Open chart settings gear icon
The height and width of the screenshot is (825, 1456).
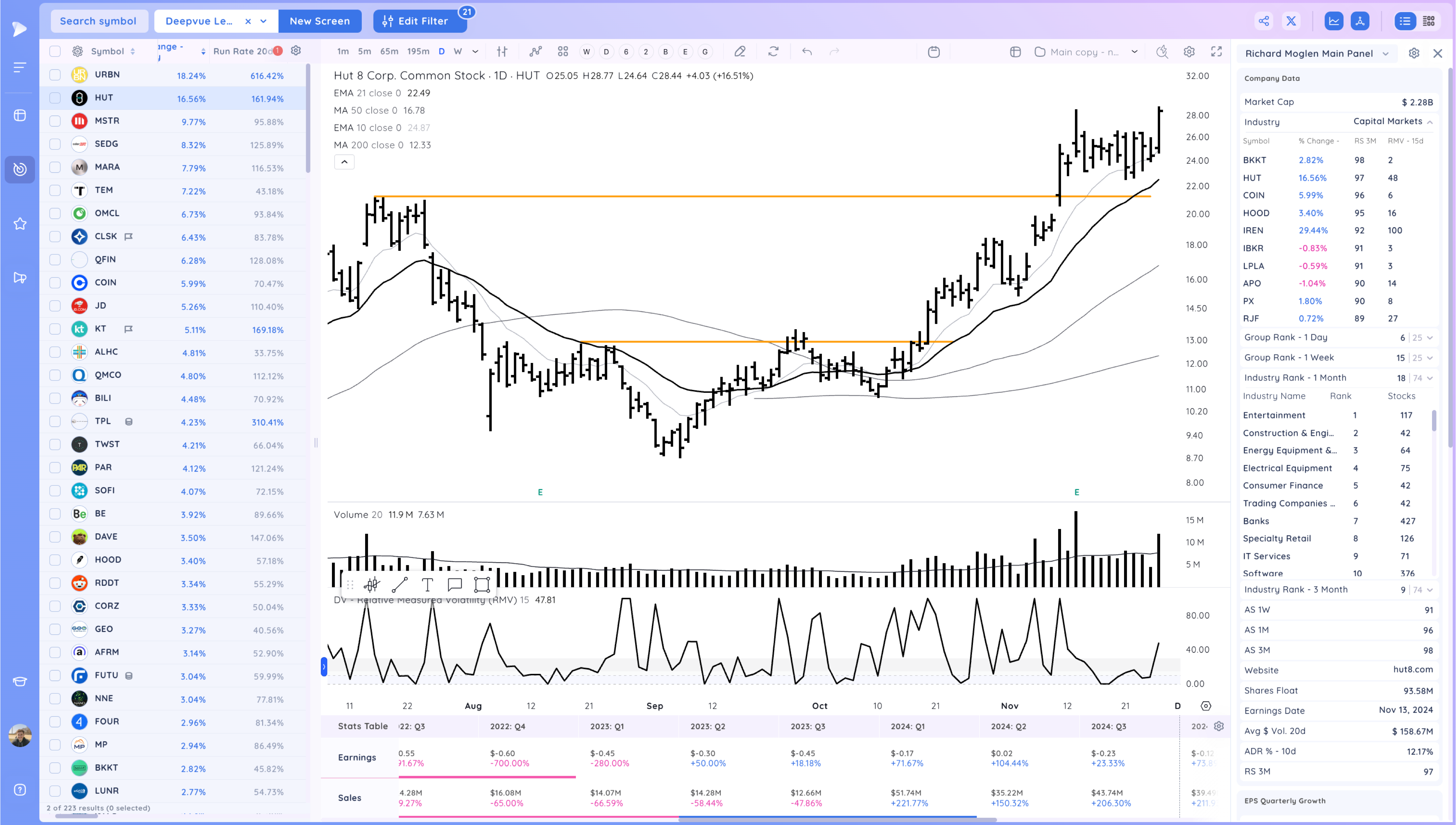pos(1189,52)
